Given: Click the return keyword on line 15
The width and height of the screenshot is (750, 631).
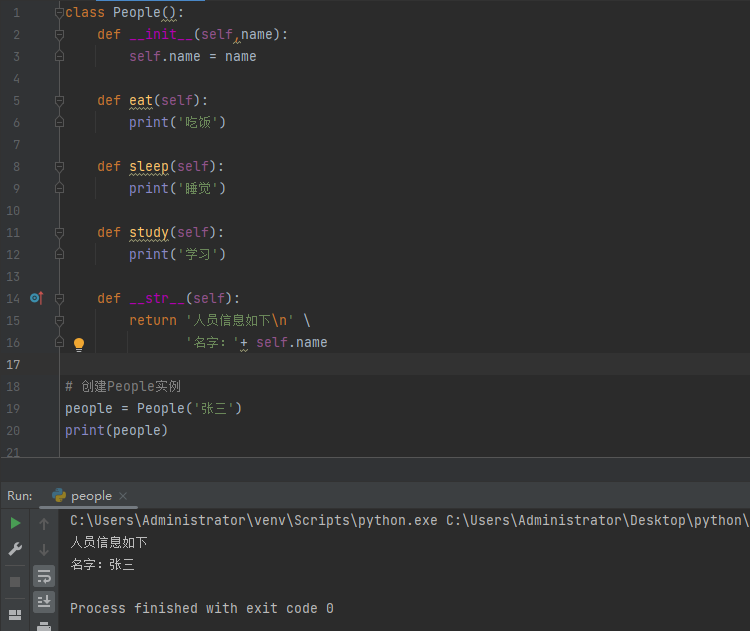Looking at the screenshot, I should pyautogui.click(x=153, y=321).
